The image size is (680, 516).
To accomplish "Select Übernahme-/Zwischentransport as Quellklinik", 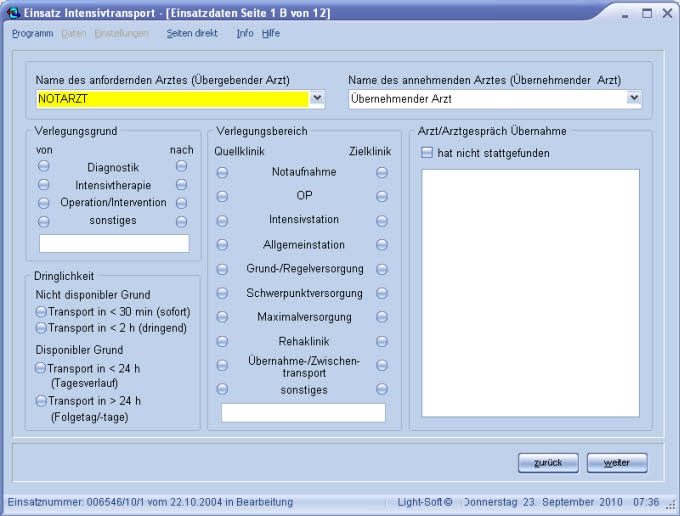I will pyautogui.click(x=222, y=366).
